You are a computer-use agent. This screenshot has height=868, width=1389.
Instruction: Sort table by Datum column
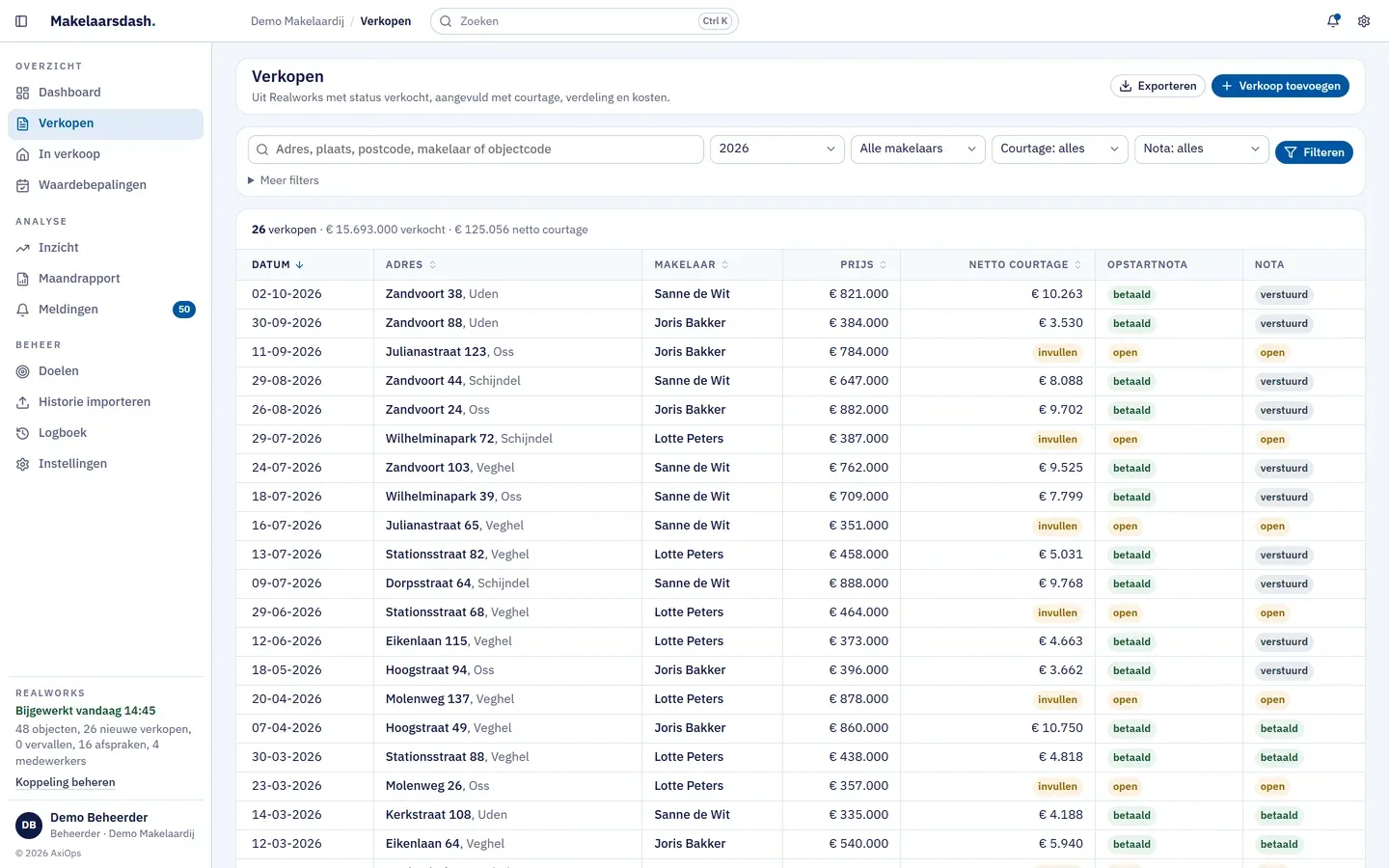(278, 264)
